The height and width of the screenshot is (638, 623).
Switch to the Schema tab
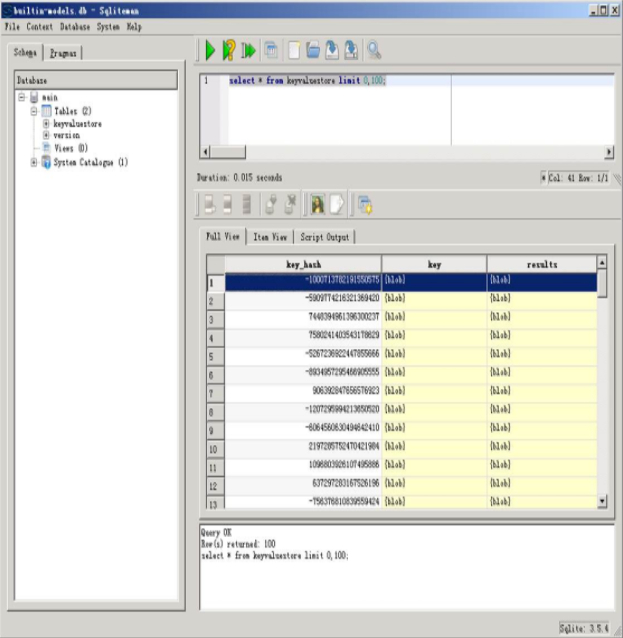click(25, 52)
